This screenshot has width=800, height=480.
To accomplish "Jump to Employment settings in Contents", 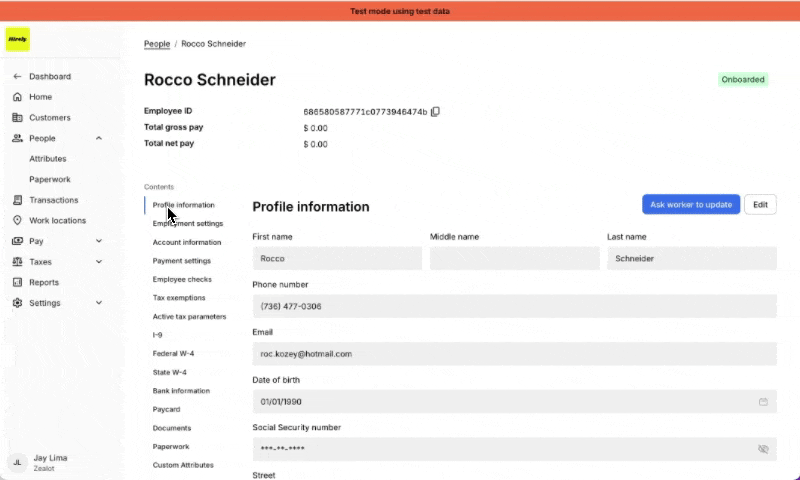I will tap(188, 223).
